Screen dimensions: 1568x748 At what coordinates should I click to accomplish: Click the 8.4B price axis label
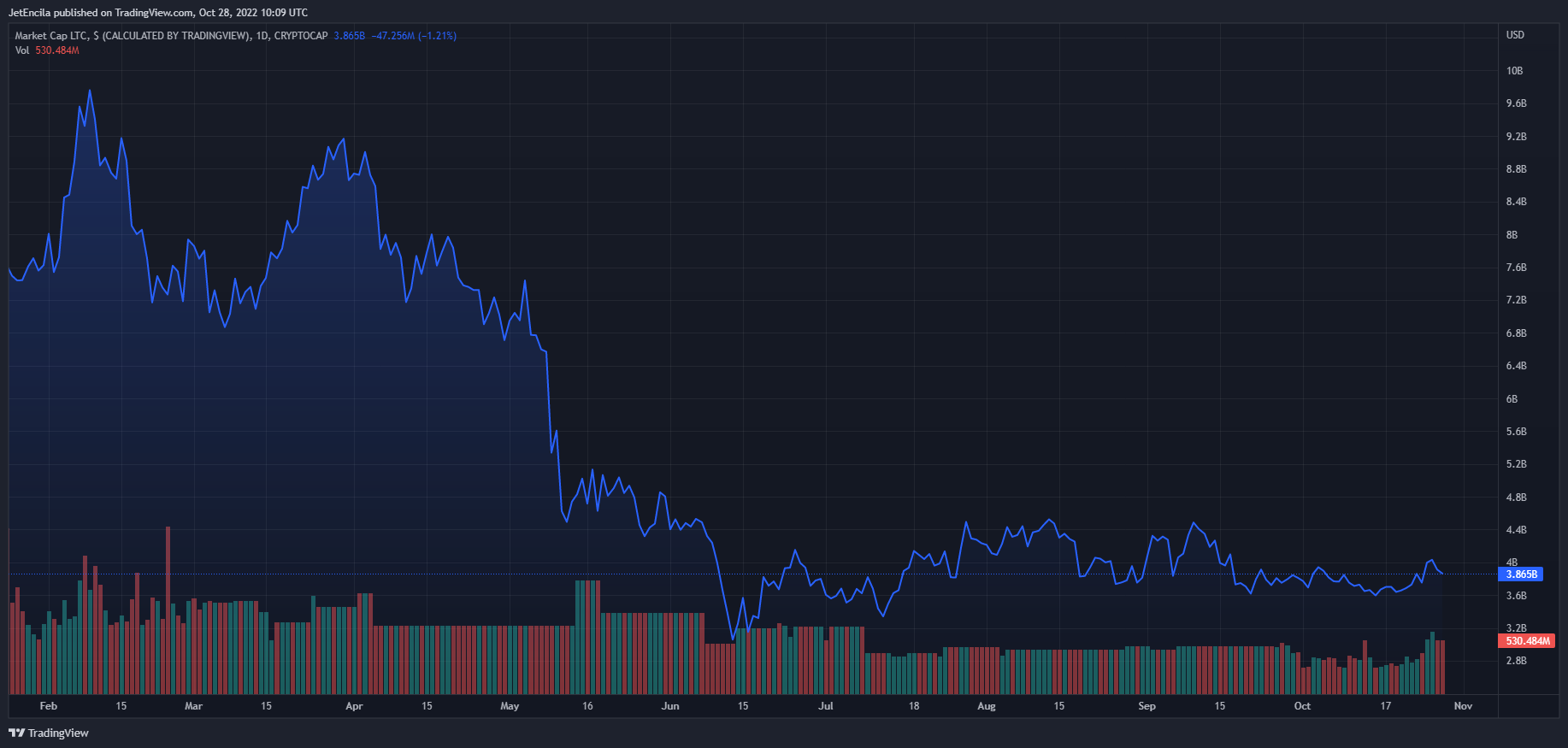[x=1516, y=202]
